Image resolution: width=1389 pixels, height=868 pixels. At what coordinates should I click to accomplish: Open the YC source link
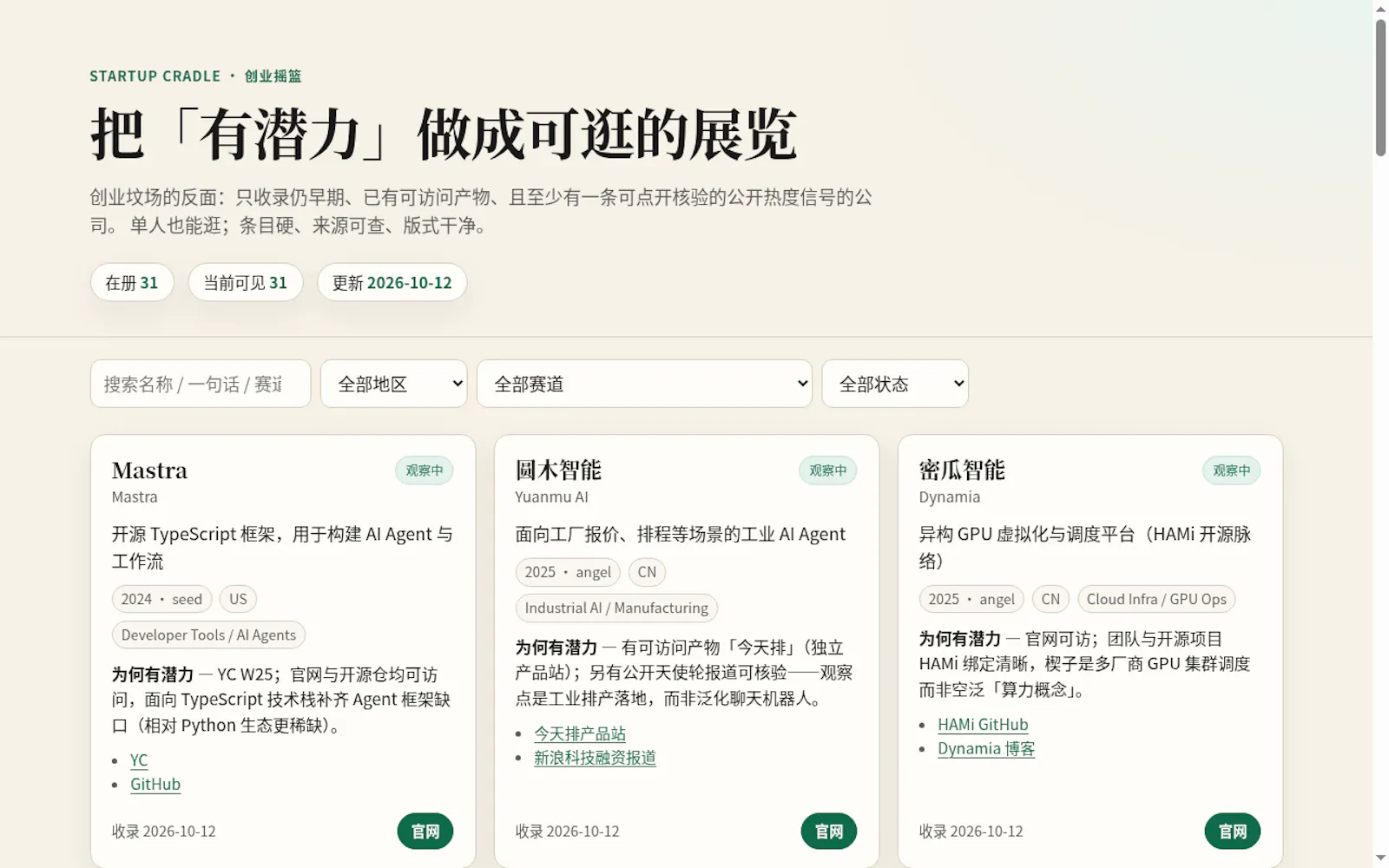139,760
